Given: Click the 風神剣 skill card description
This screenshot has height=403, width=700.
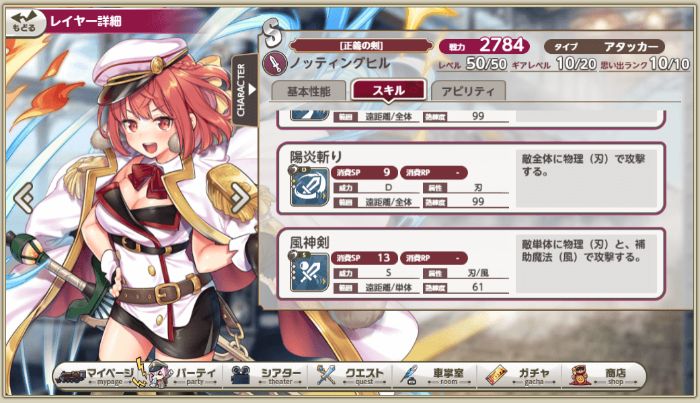Looking at the screenshot, I should [x=587, y=264].
